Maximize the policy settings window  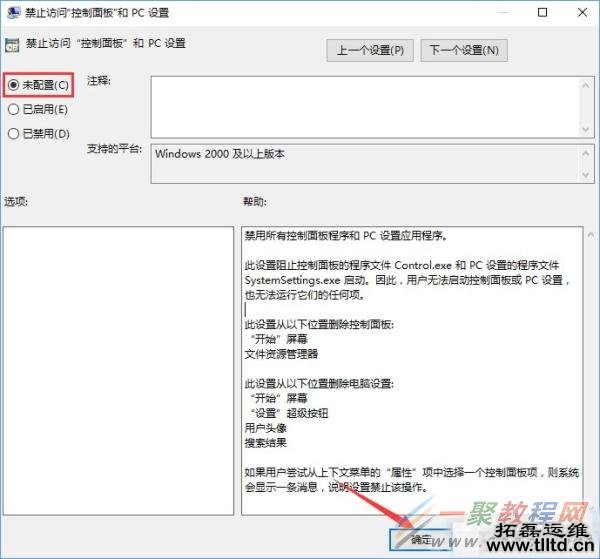(542, 13)
